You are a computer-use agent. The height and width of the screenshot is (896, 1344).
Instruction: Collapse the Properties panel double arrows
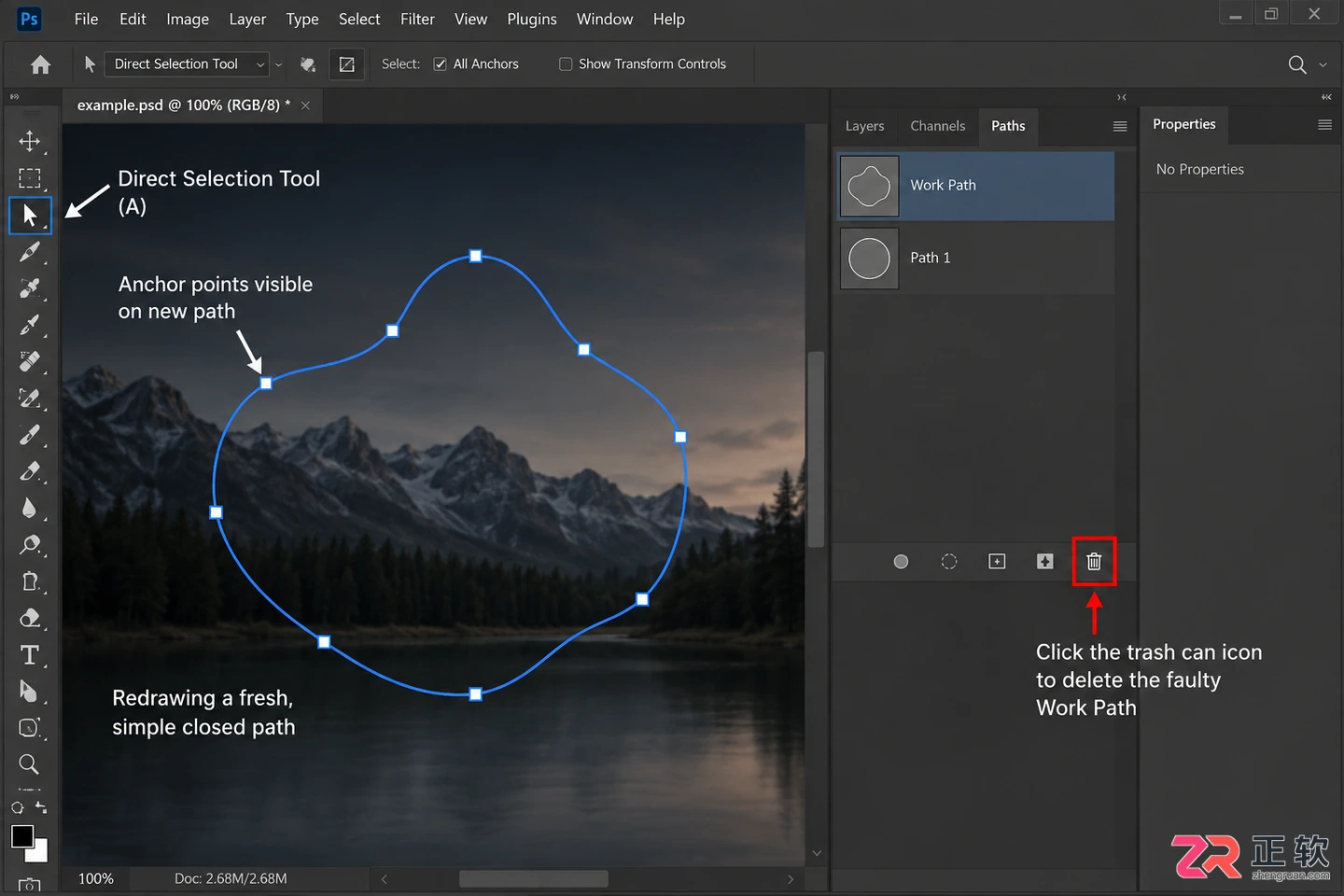coord(1326,97)
